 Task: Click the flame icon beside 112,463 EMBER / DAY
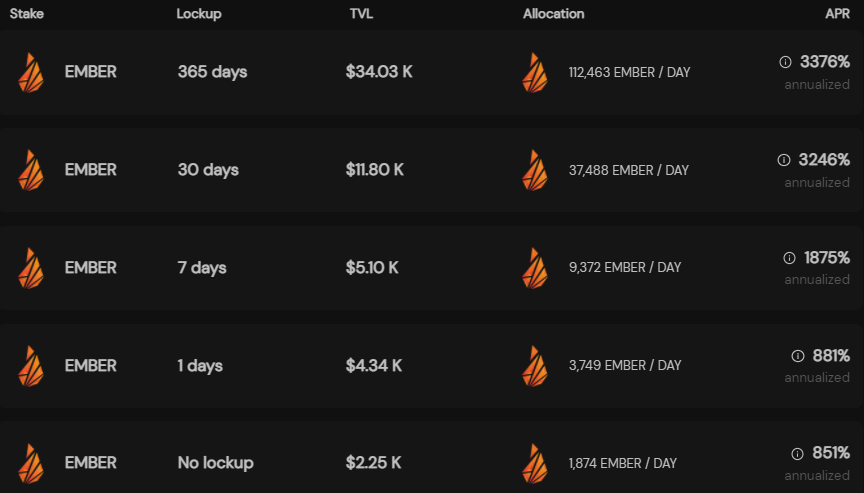coord(535,72)
